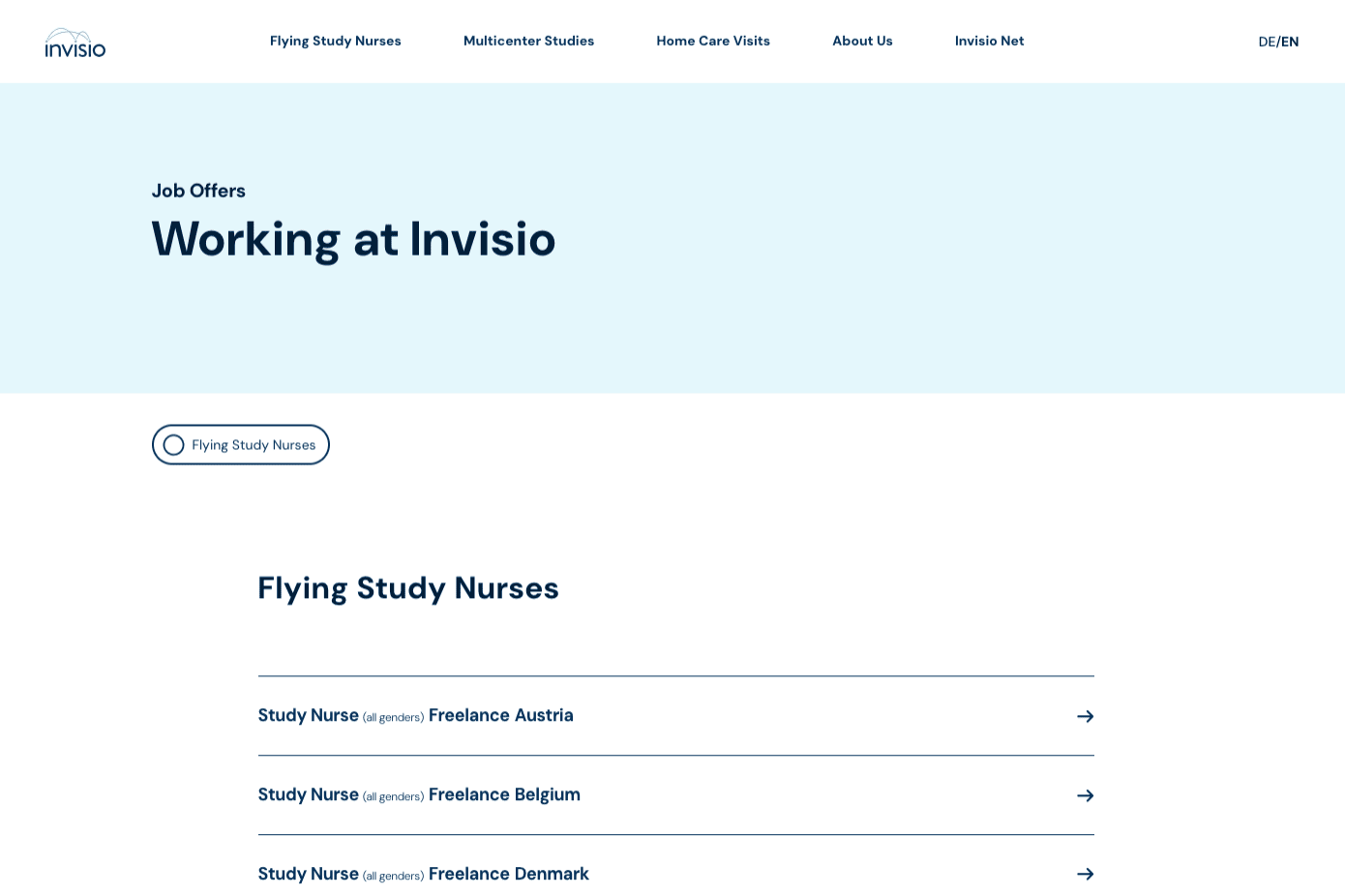
Task: Open Study Nurse Freelance Austria job
Action: tap(676, 716)
